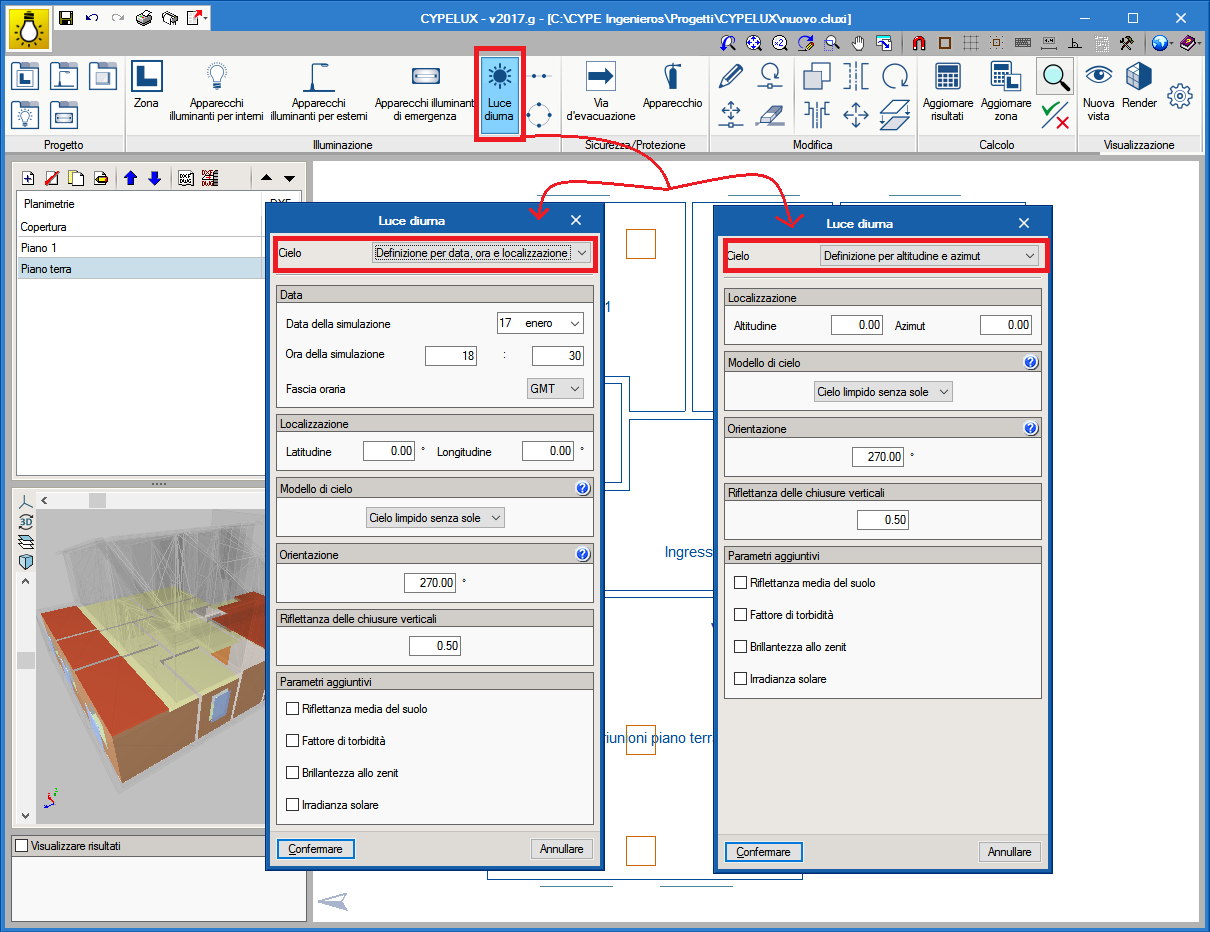Click Annullare in the date-based Luce diurna dialog
1210x932 pixels.
[562, 849]
